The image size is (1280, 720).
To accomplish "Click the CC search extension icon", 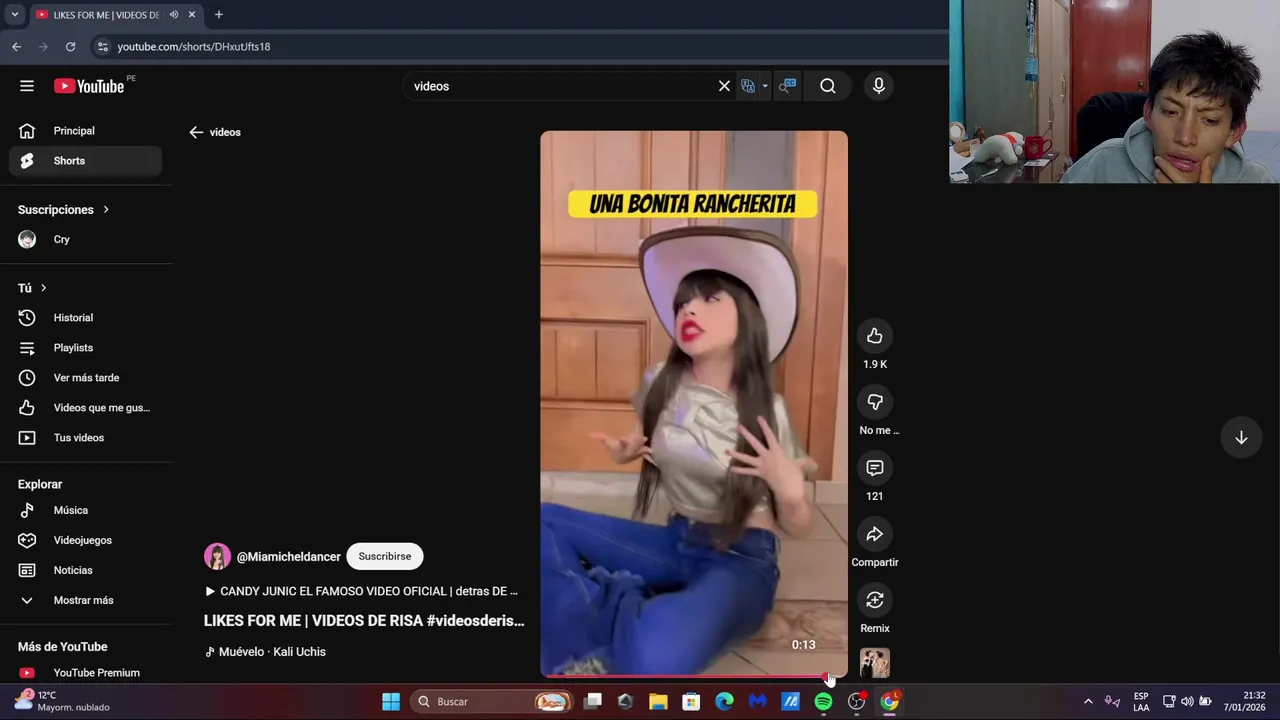I will click(x=788, y=86).
